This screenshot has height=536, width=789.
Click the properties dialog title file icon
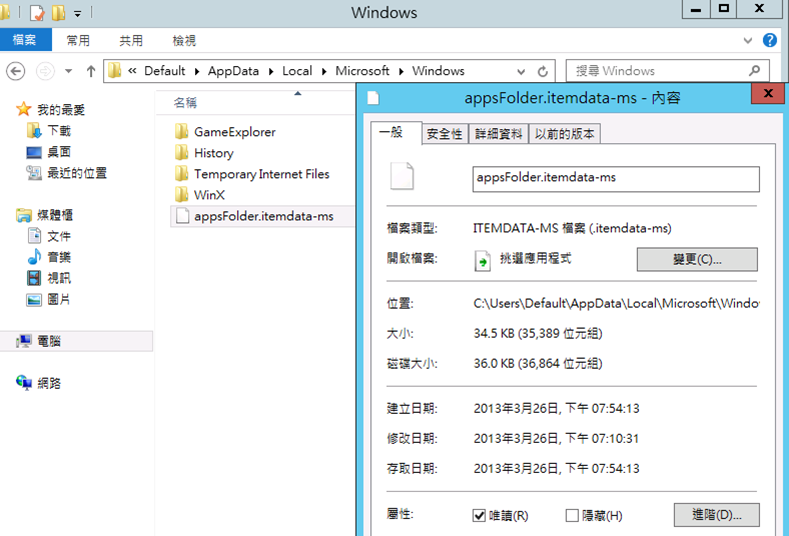(x=373, y=98)
